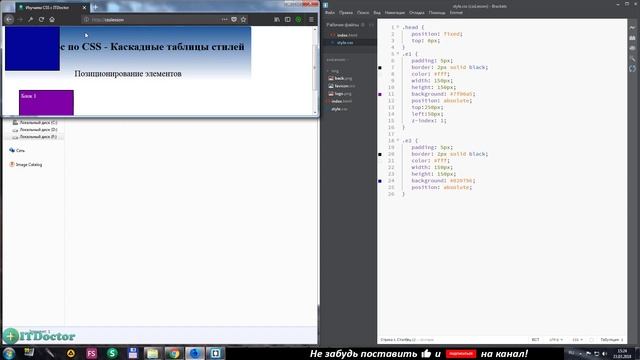Image resolution: width=640 pixels, height=360 pixels.
Task: Open the UTF-8 encoding dropdown in status bar
Action: (556, 340)
